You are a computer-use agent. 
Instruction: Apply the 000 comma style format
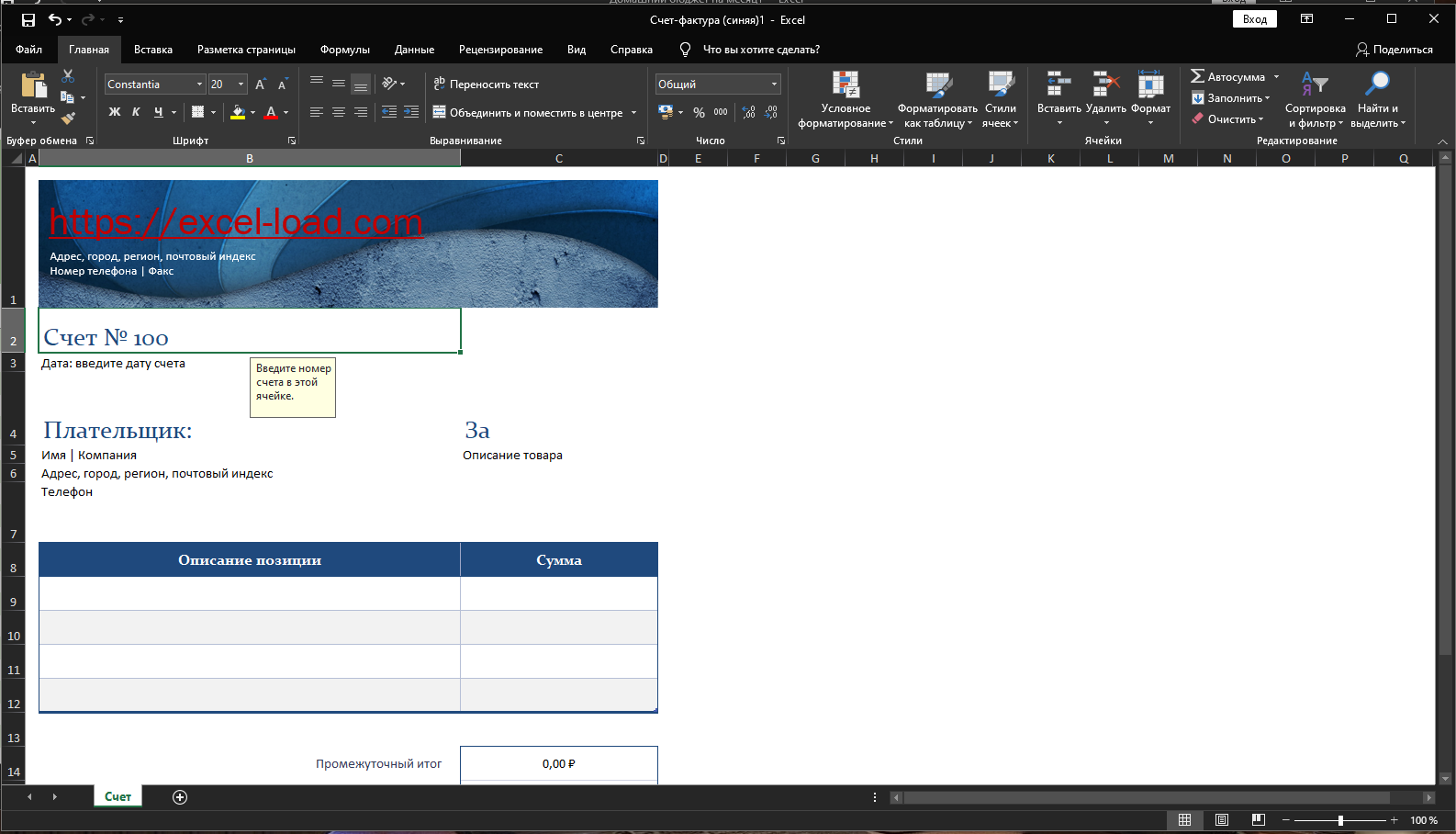(x=721, y=112)
